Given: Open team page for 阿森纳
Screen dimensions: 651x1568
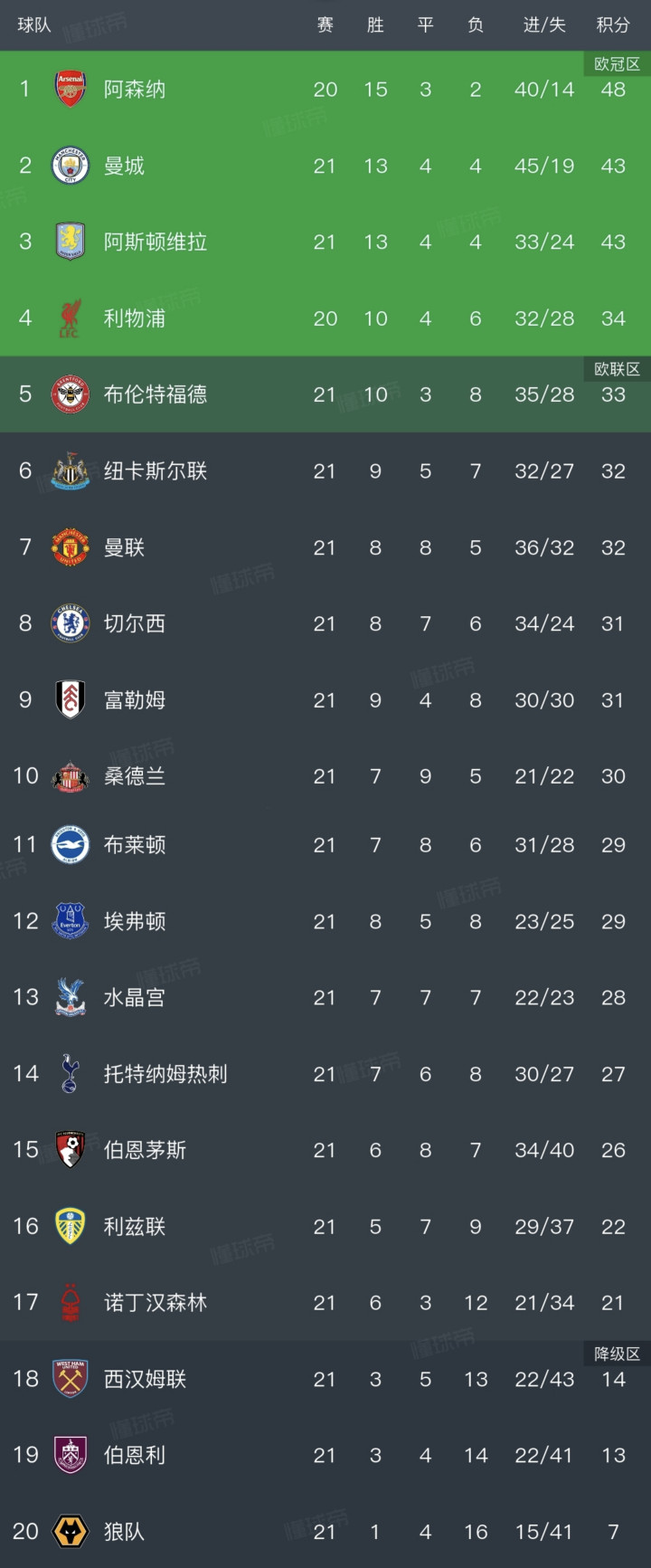Looking at the screenshot, I should click(135, 89).
